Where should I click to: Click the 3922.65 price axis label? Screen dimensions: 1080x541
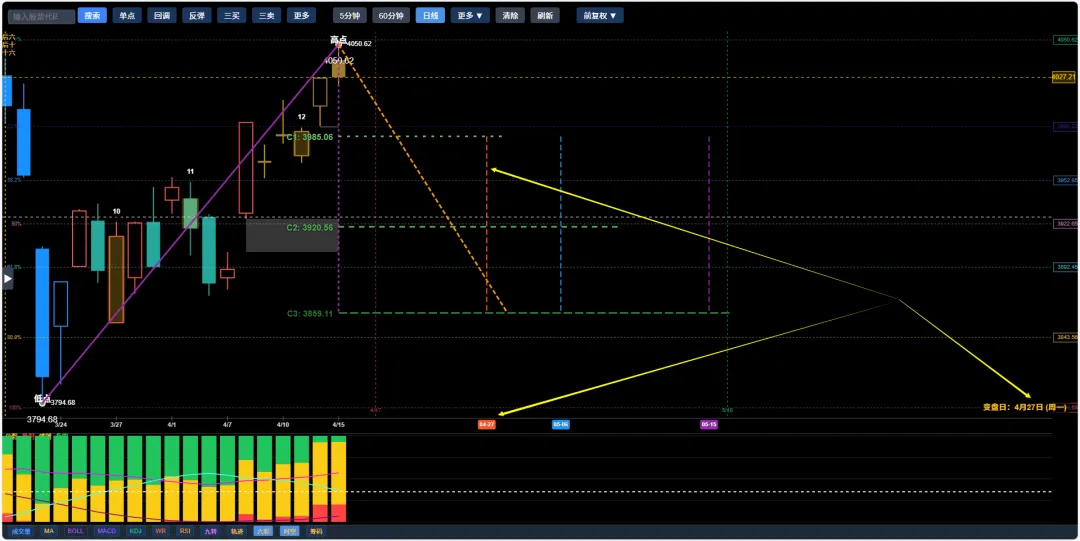[x=1067, y=223]
